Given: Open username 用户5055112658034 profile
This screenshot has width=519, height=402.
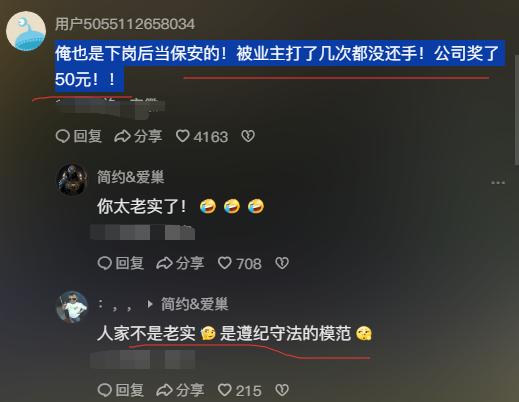Looking at the screenshot, I should (x=125, y=24).
